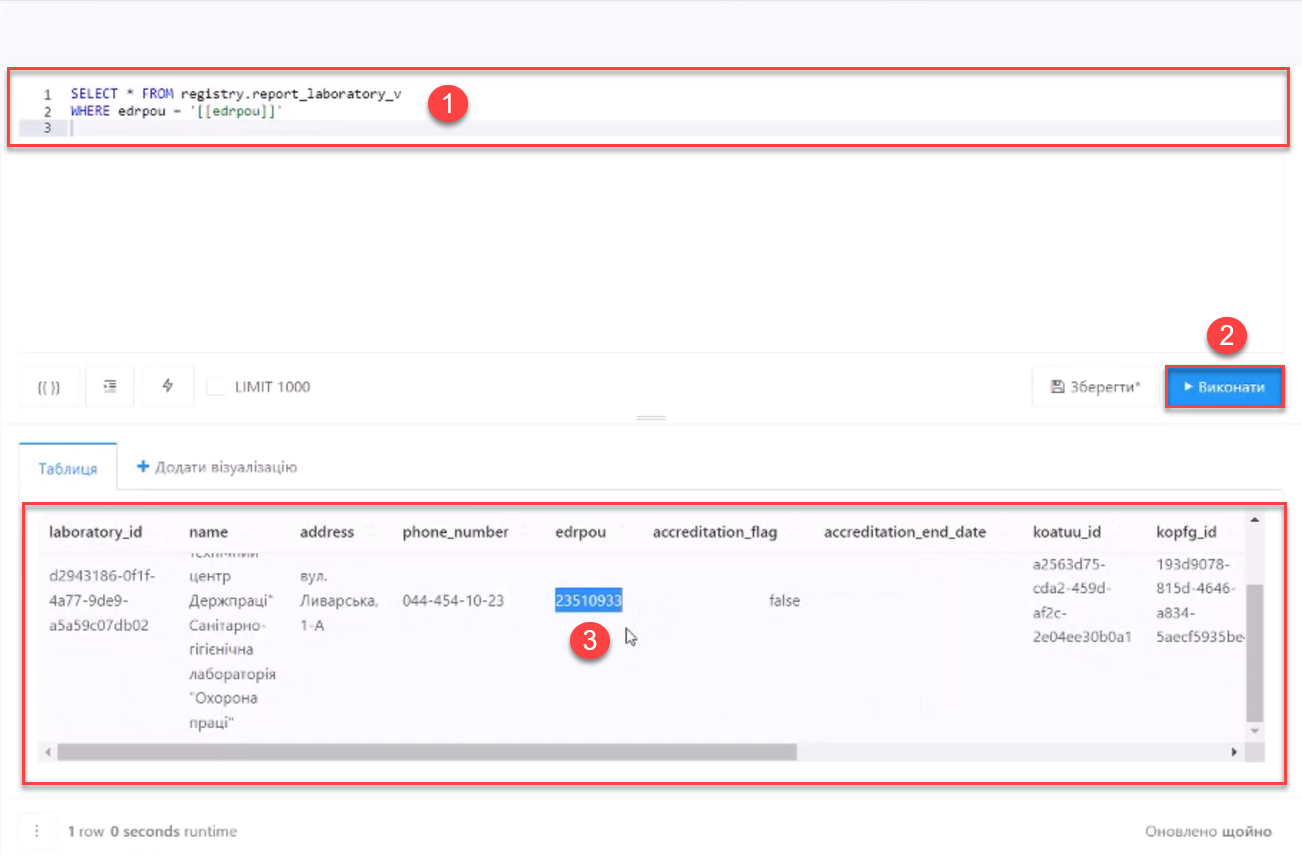Switch to the Таблиця tab
This screenshot has width=1302, height=858.
[68, 468]
